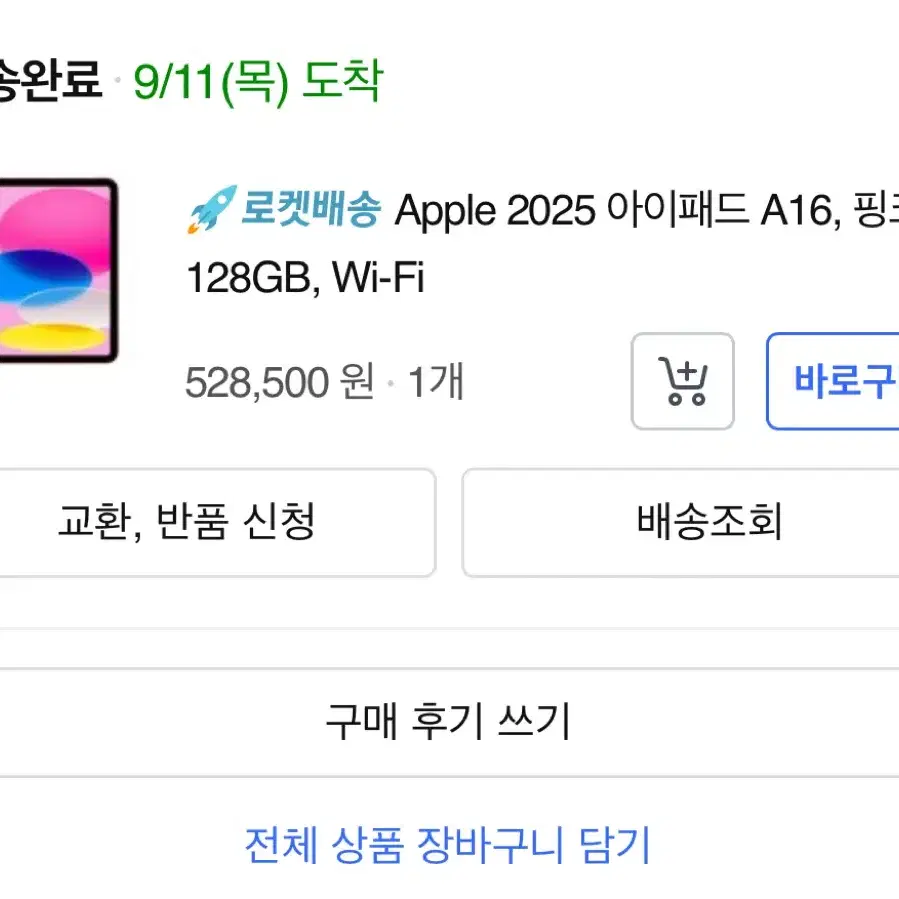Open product details from 128GB, Wi-Fi text
Viewport: 899px width, 899px height.
pos(305,278)
